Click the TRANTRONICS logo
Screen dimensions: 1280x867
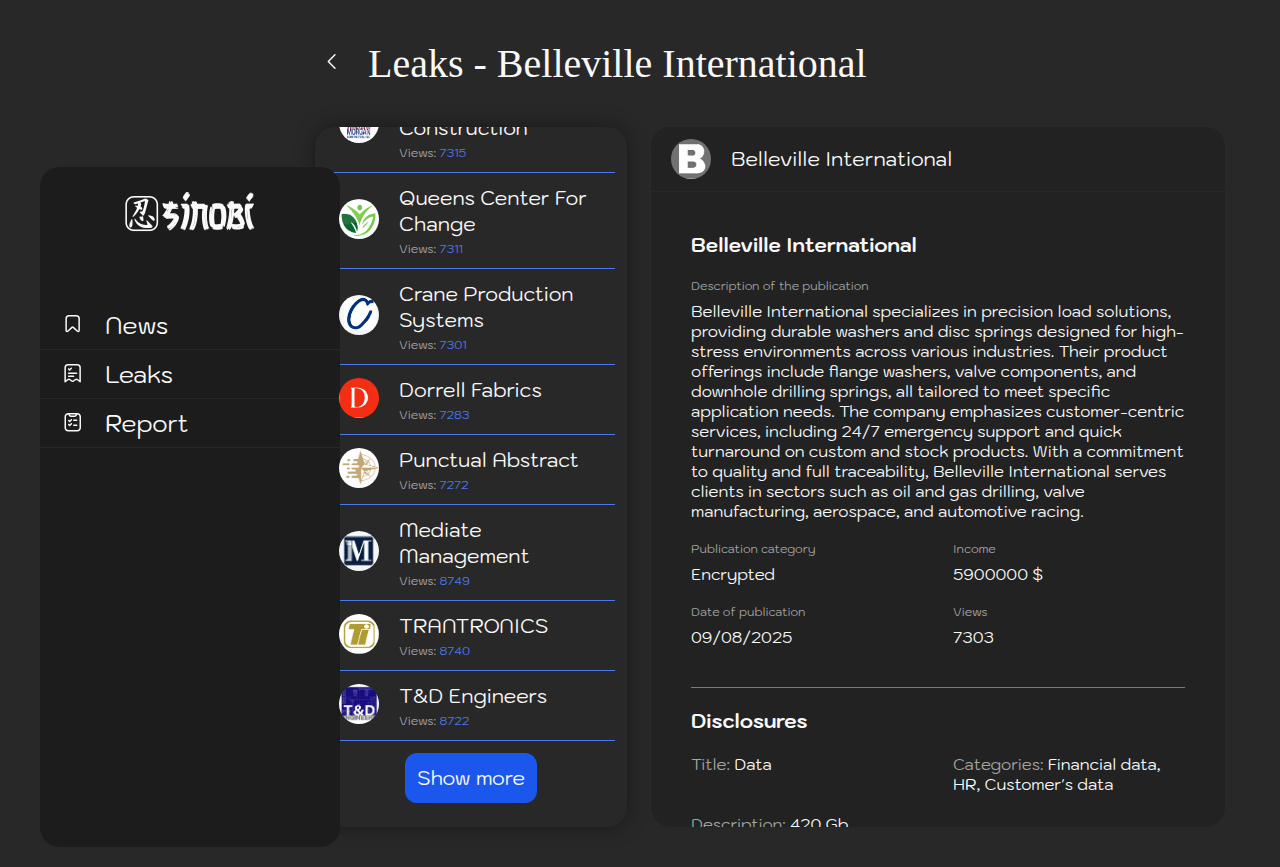[359, 634]
